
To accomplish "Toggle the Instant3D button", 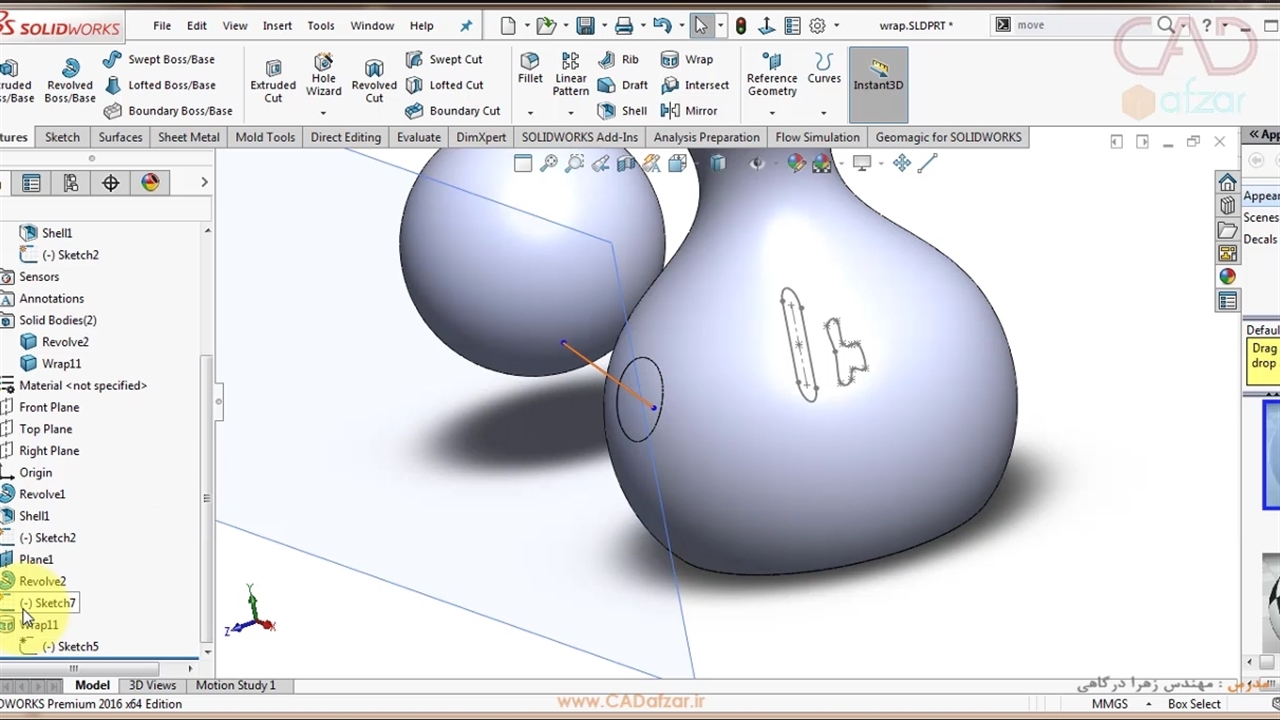I will (878, 74).
